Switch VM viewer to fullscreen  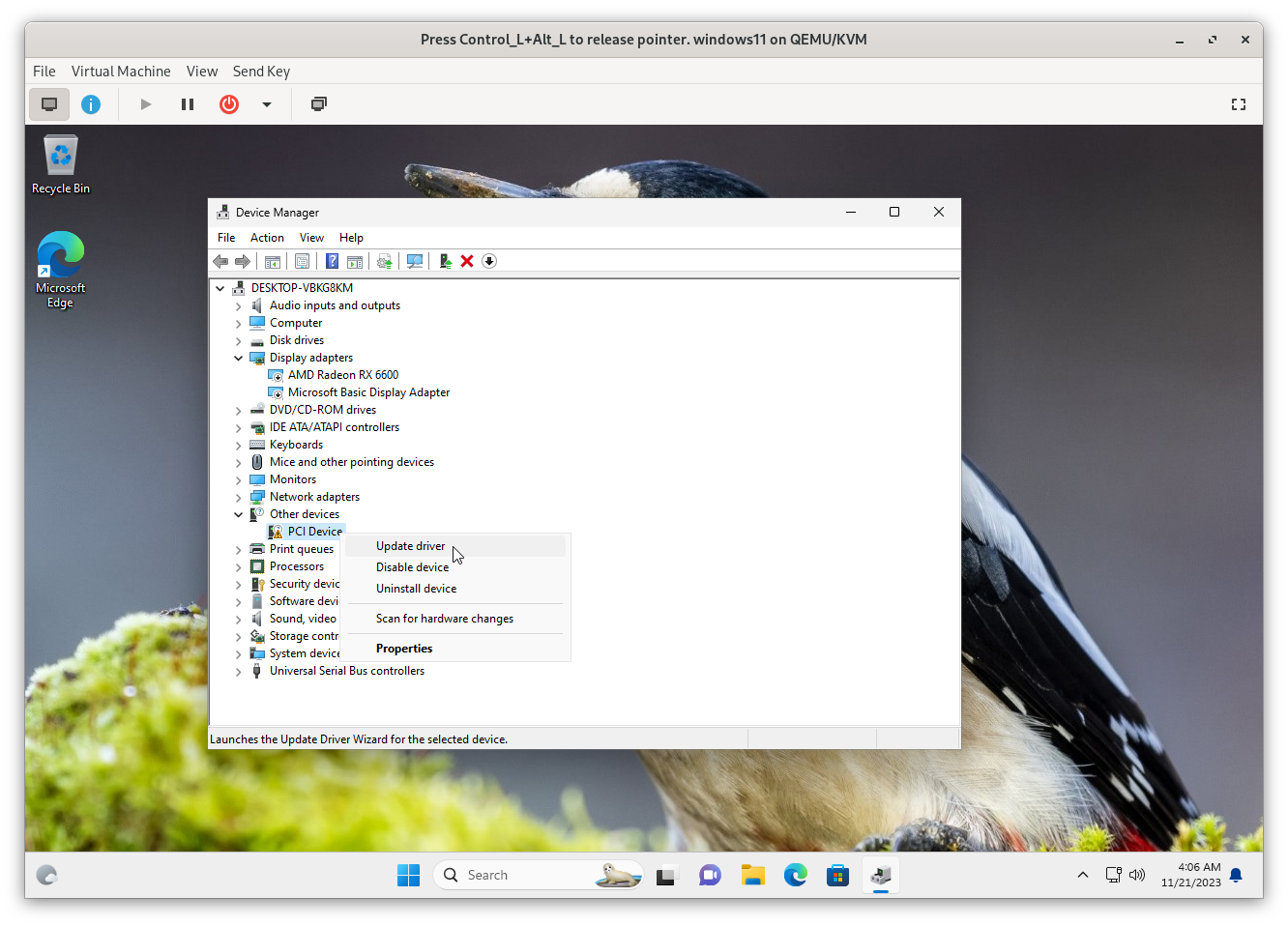pyautogui.click(x=1239, y=104)
